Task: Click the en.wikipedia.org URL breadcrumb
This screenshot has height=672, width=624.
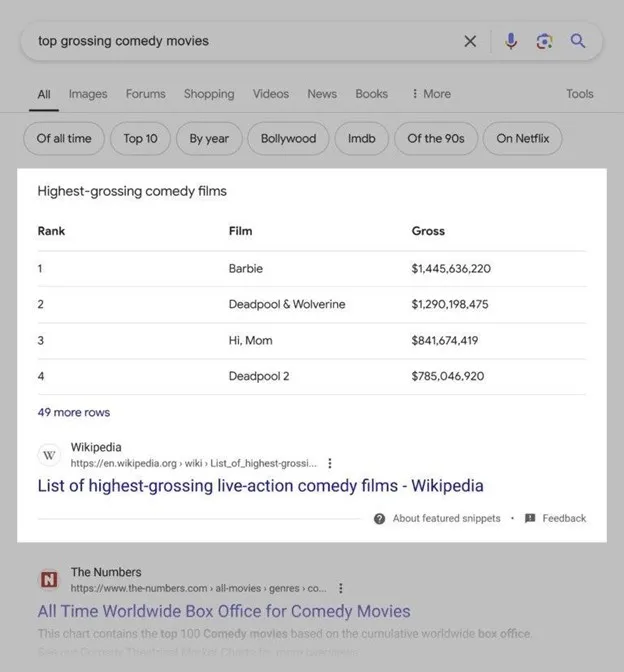Action: [194, 463]
